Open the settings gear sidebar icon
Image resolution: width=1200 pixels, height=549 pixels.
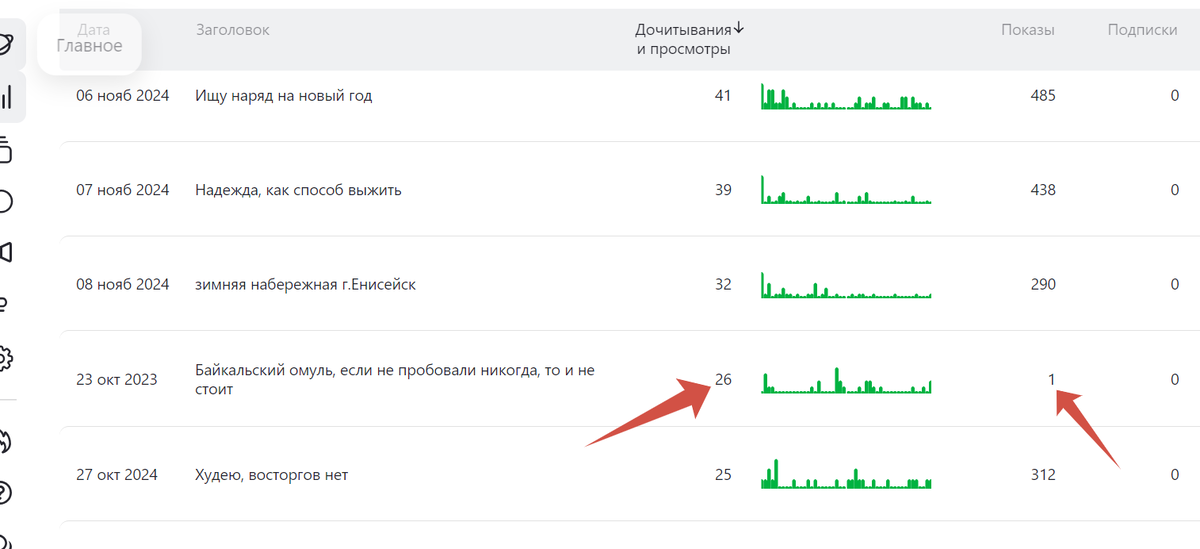(6, 357)
